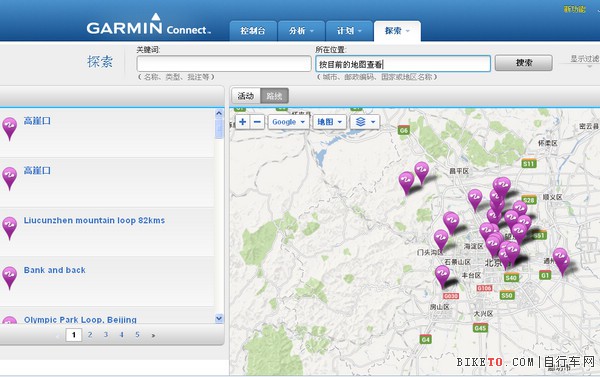Click list scroll down arrow

point(219,318)
